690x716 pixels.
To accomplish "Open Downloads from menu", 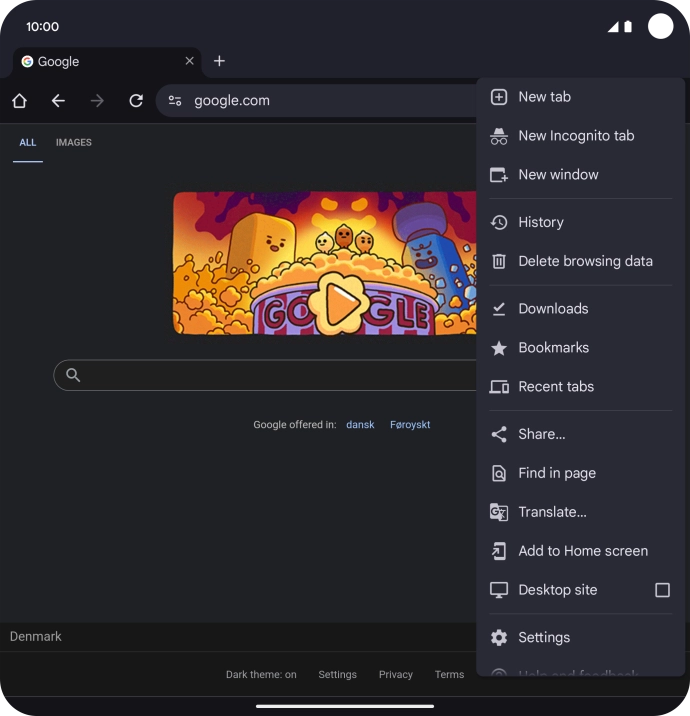I will coord(580,309).
